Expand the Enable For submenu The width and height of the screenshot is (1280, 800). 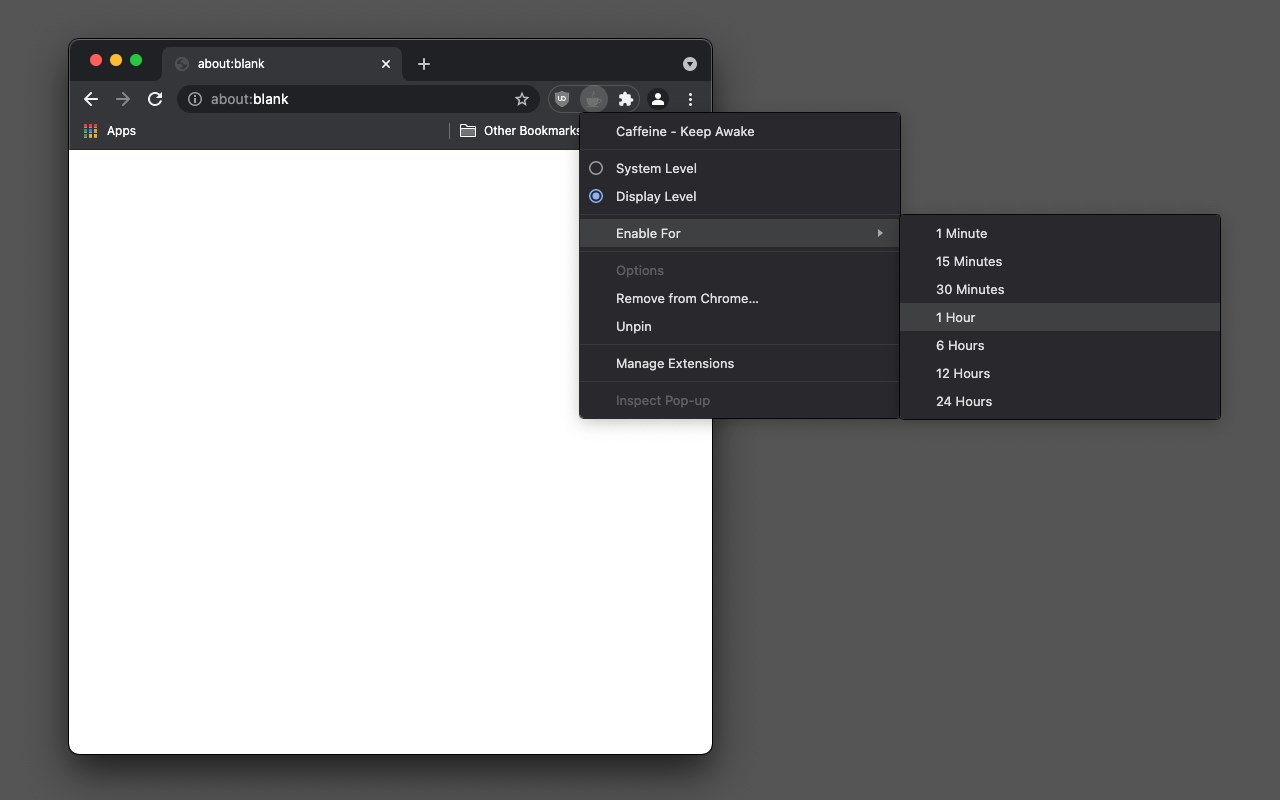pyautogui.click(x=740, y=233)
